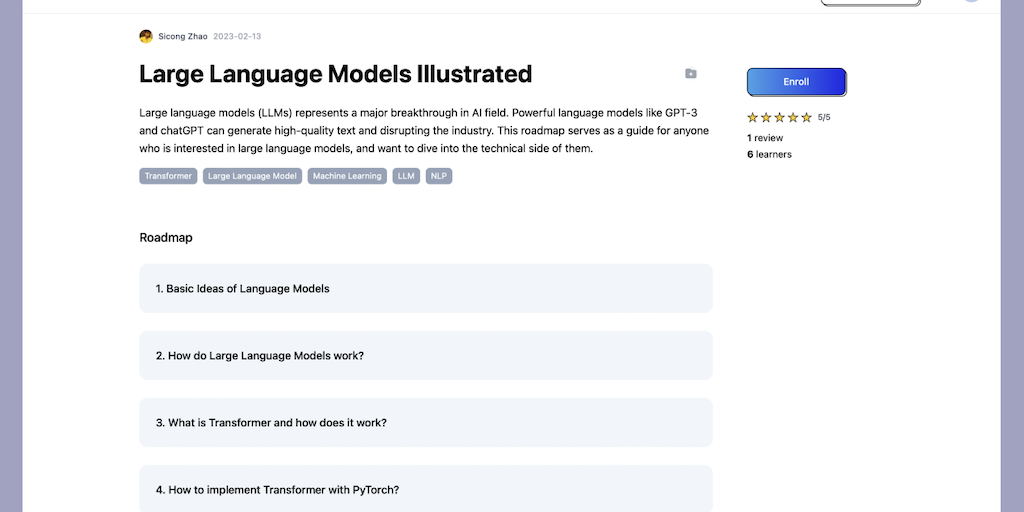Viewport: 1024px width, 512px height.
Task: Click the "6 learners" text
Action: coord(769,154)
